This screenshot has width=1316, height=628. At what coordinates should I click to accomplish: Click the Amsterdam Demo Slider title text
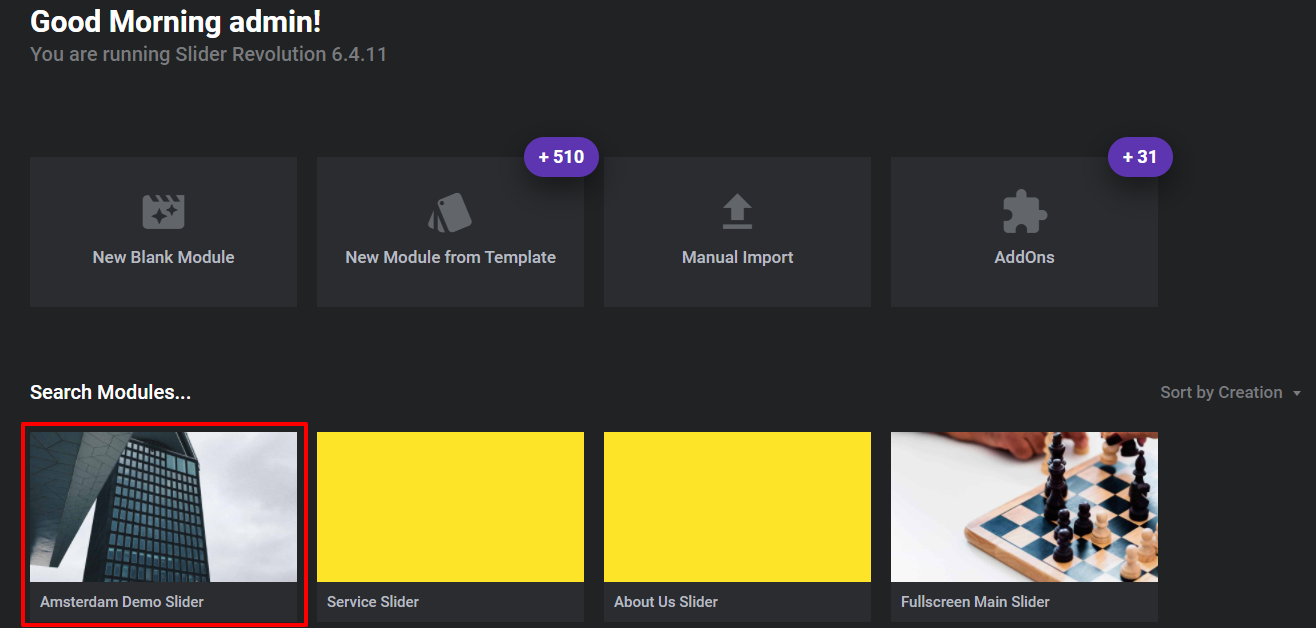pyautogui.click(x=122, y=602)
